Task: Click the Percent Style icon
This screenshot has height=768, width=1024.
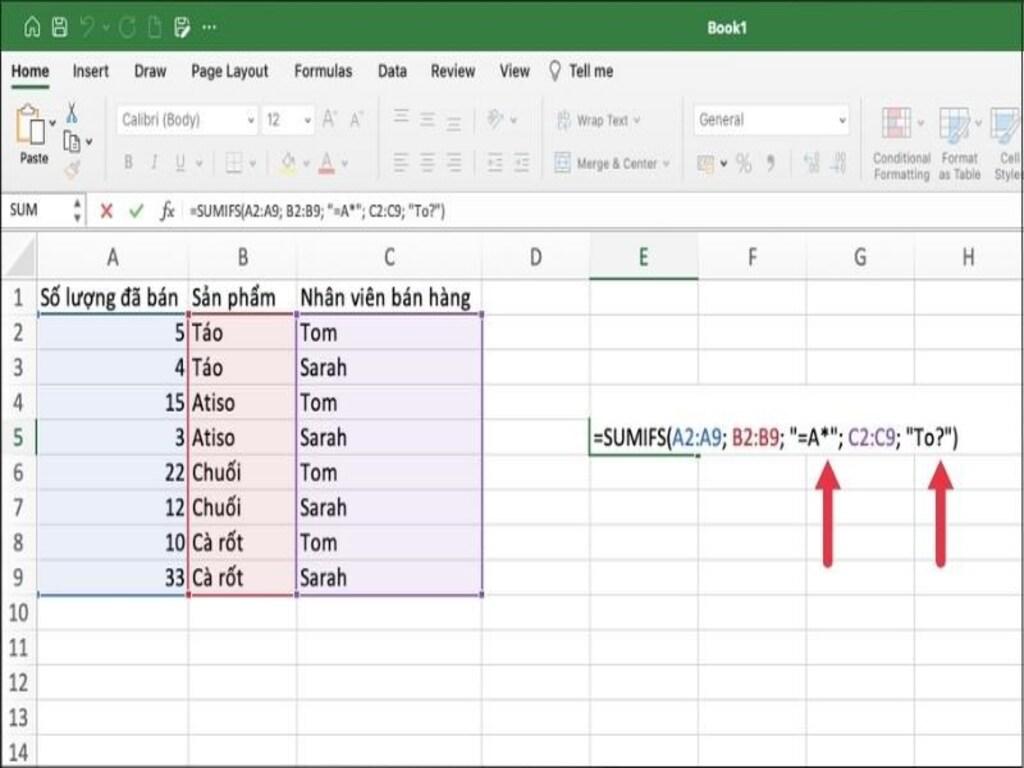Action: pos(744,161)
